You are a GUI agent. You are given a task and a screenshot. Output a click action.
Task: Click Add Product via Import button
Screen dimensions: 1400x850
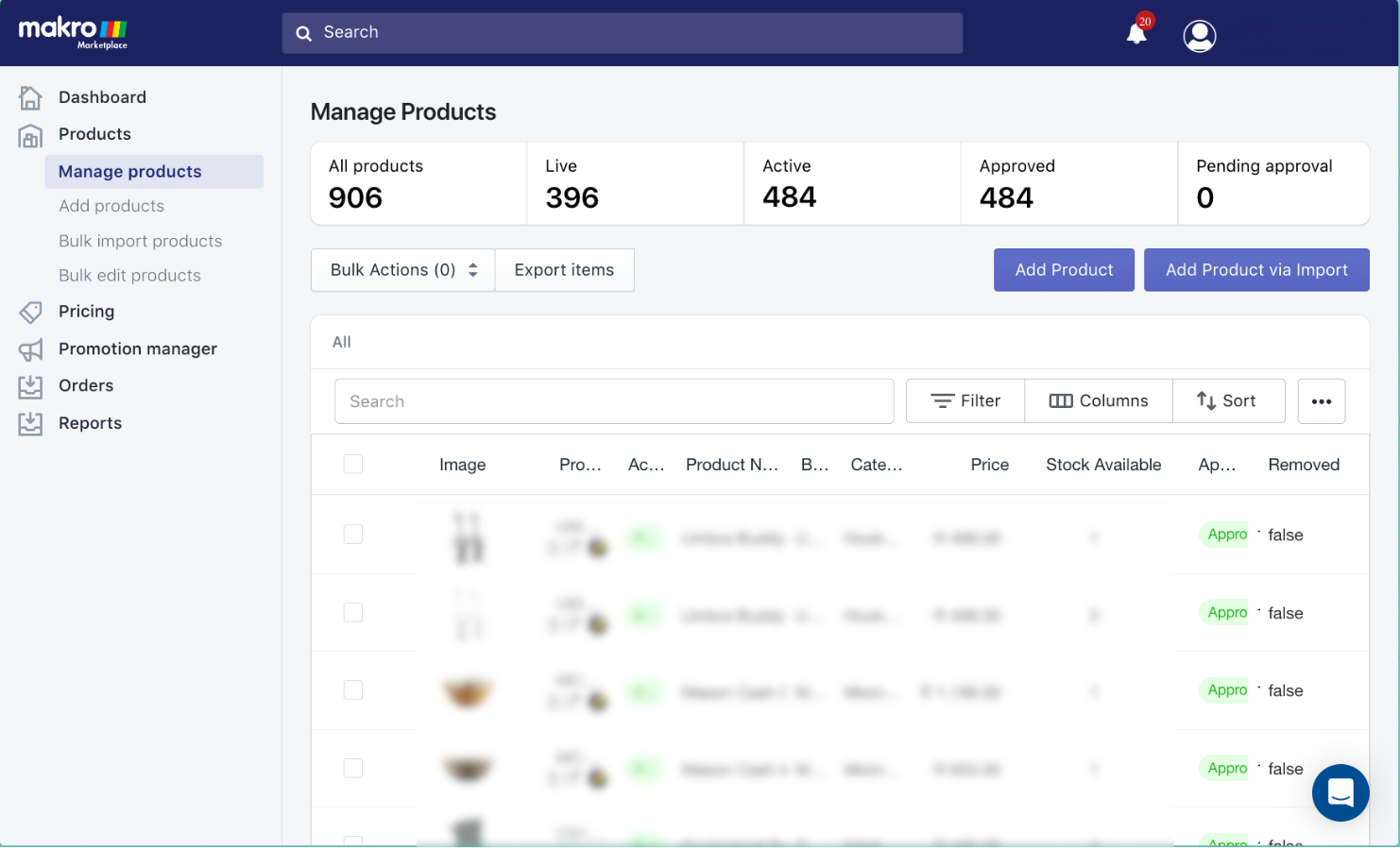click(x=1256, y=270)
